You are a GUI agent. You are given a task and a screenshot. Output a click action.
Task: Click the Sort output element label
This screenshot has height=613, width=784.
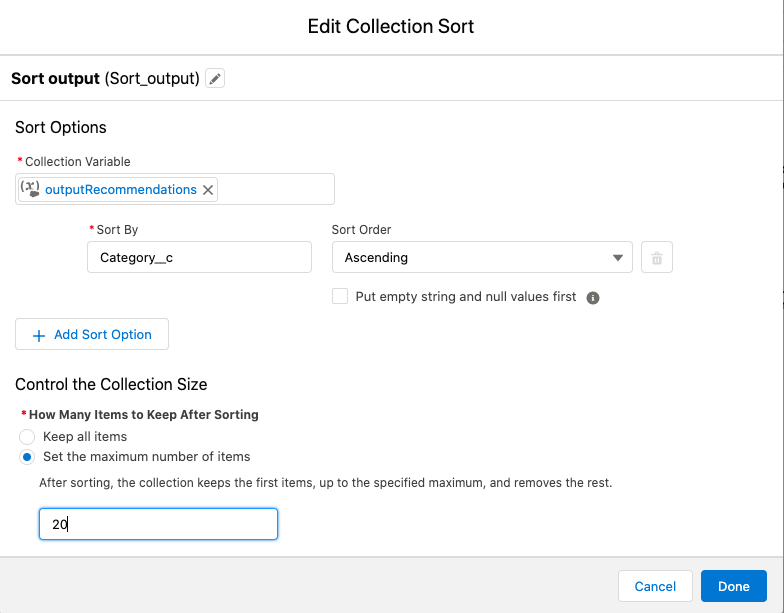click(56, 78)
